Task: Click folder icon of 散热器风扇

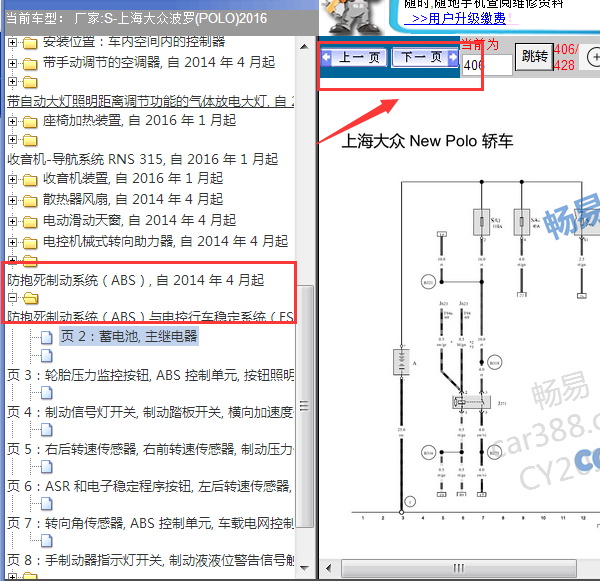Action: coord(30,201)
